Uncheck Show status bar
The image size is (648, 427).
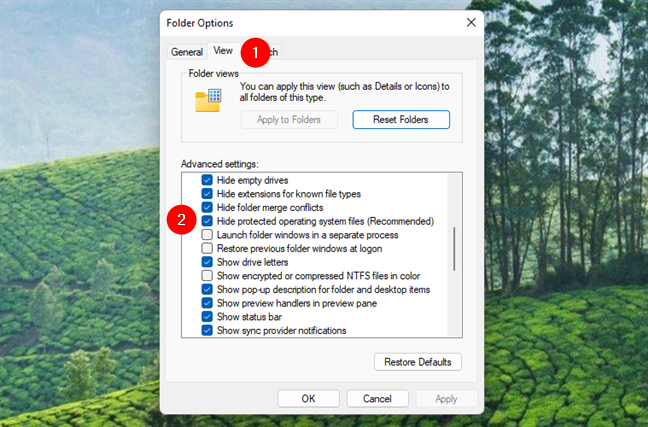(207, 317)
